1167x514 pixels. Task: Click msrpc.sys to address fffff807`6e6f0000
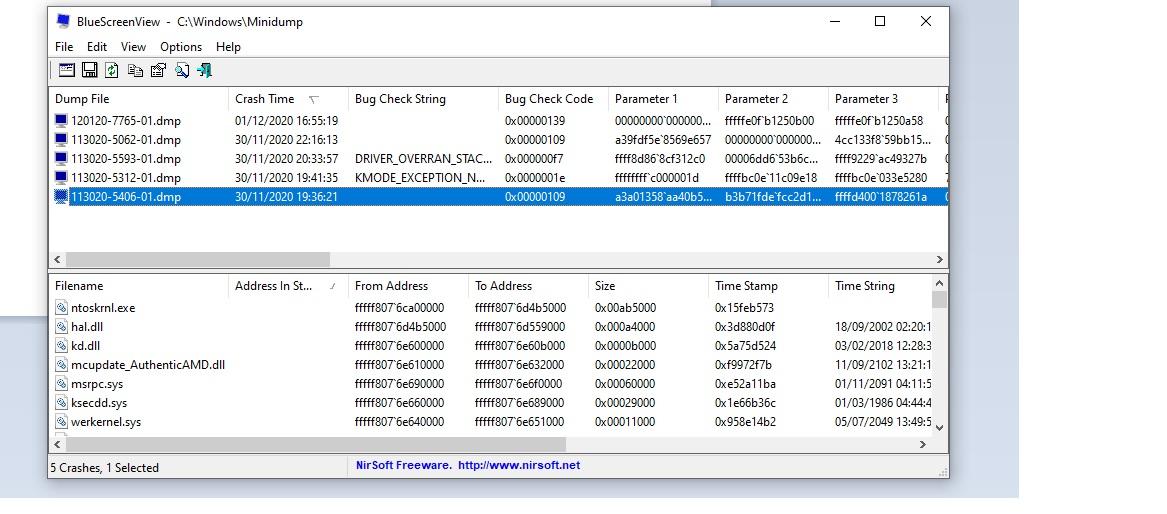tap(519, 384)
